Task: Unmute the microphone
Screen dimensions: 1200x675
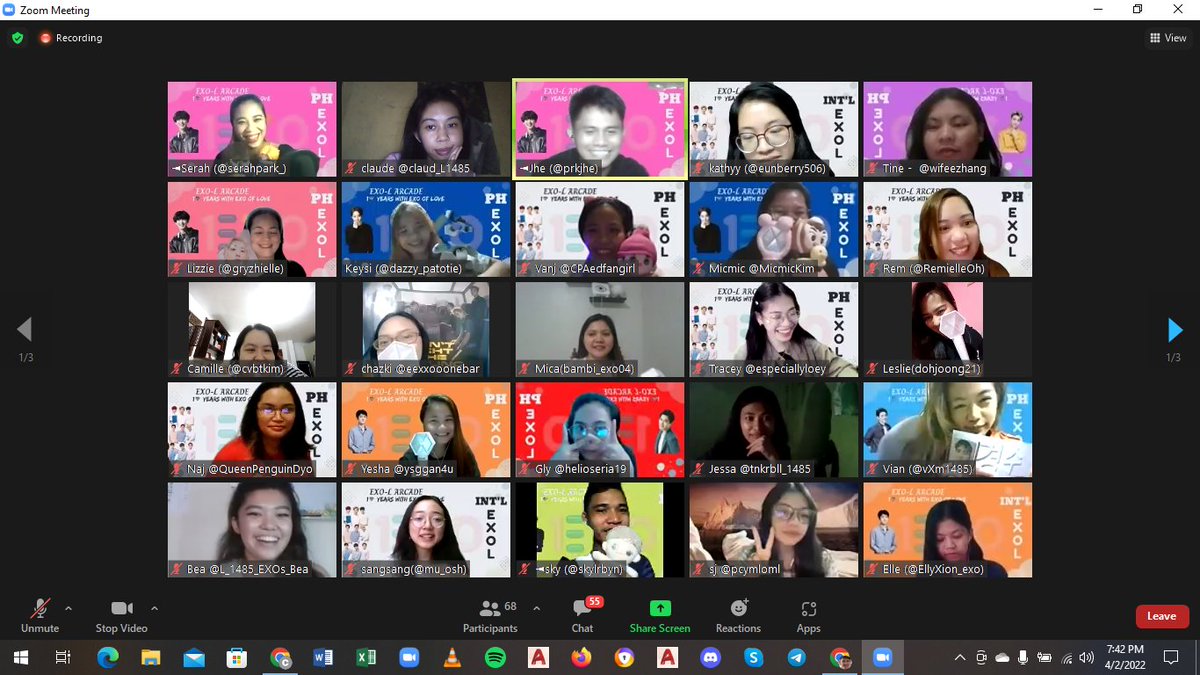Action: (x=40, y=616)
